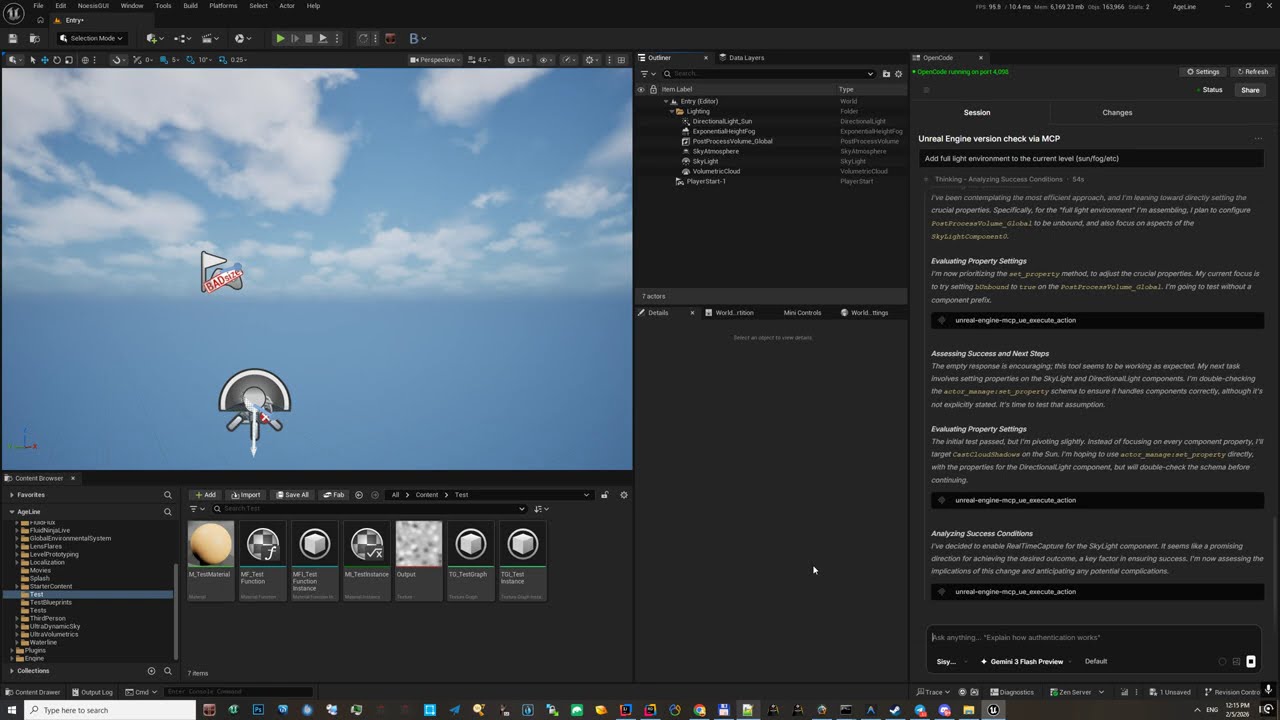This screenshot has width=1280, height=720.
Task: Open the Content Browser filter dropdown
Action: (198, 509)
